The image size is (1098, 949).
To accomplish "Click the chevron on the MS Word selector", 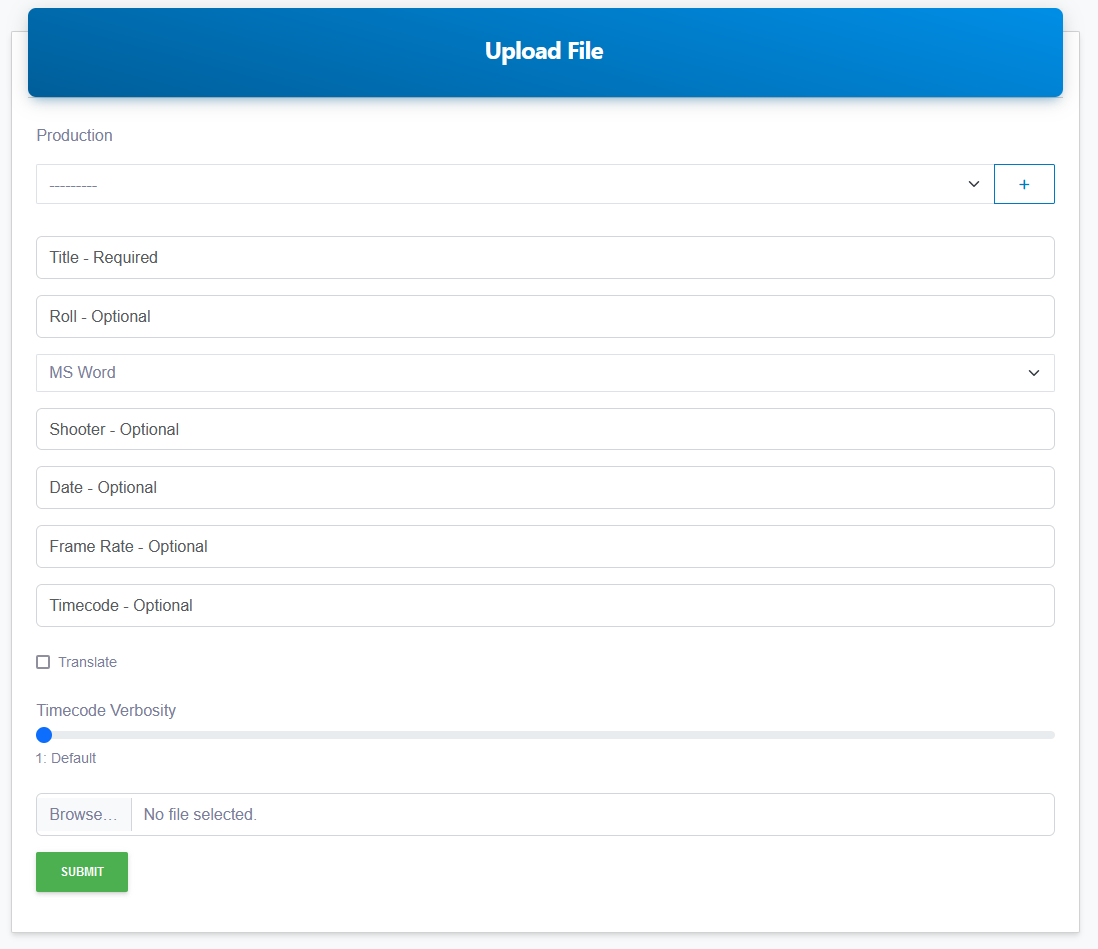I will tap(1033, 372).
